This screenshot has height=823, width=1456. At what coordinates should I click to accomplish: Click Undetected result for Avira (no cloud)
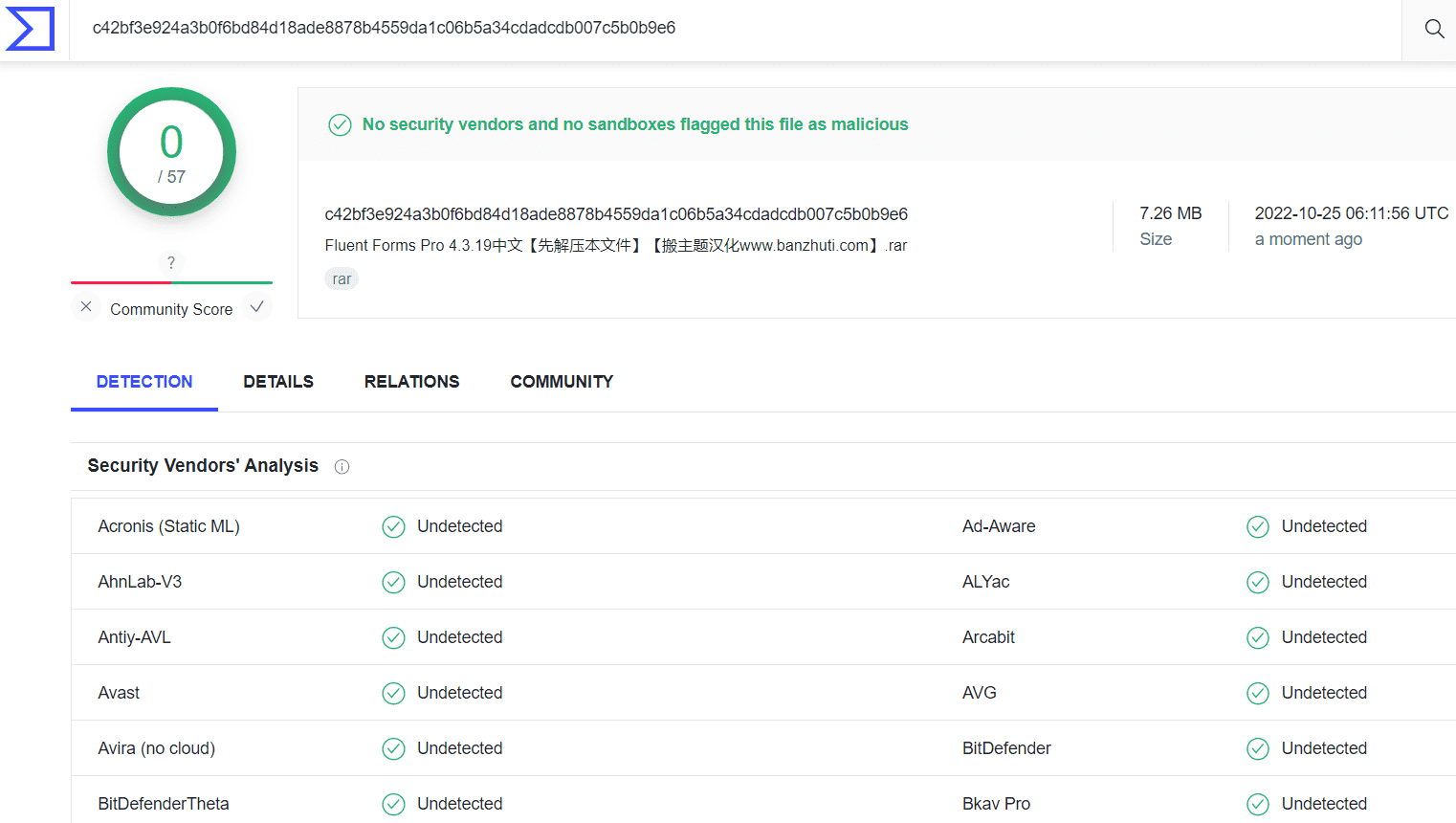pyautogui.click(x=459, y=748)
